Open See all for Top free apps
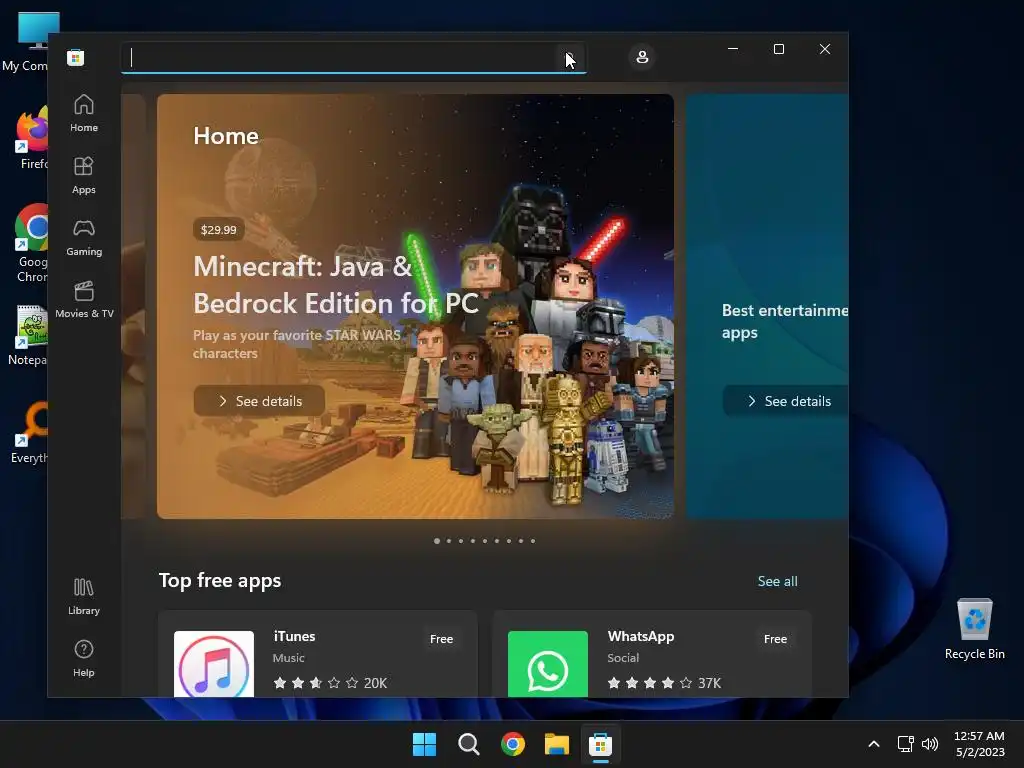The height and width of the screenshot is (768, 1024). point(777,581)
